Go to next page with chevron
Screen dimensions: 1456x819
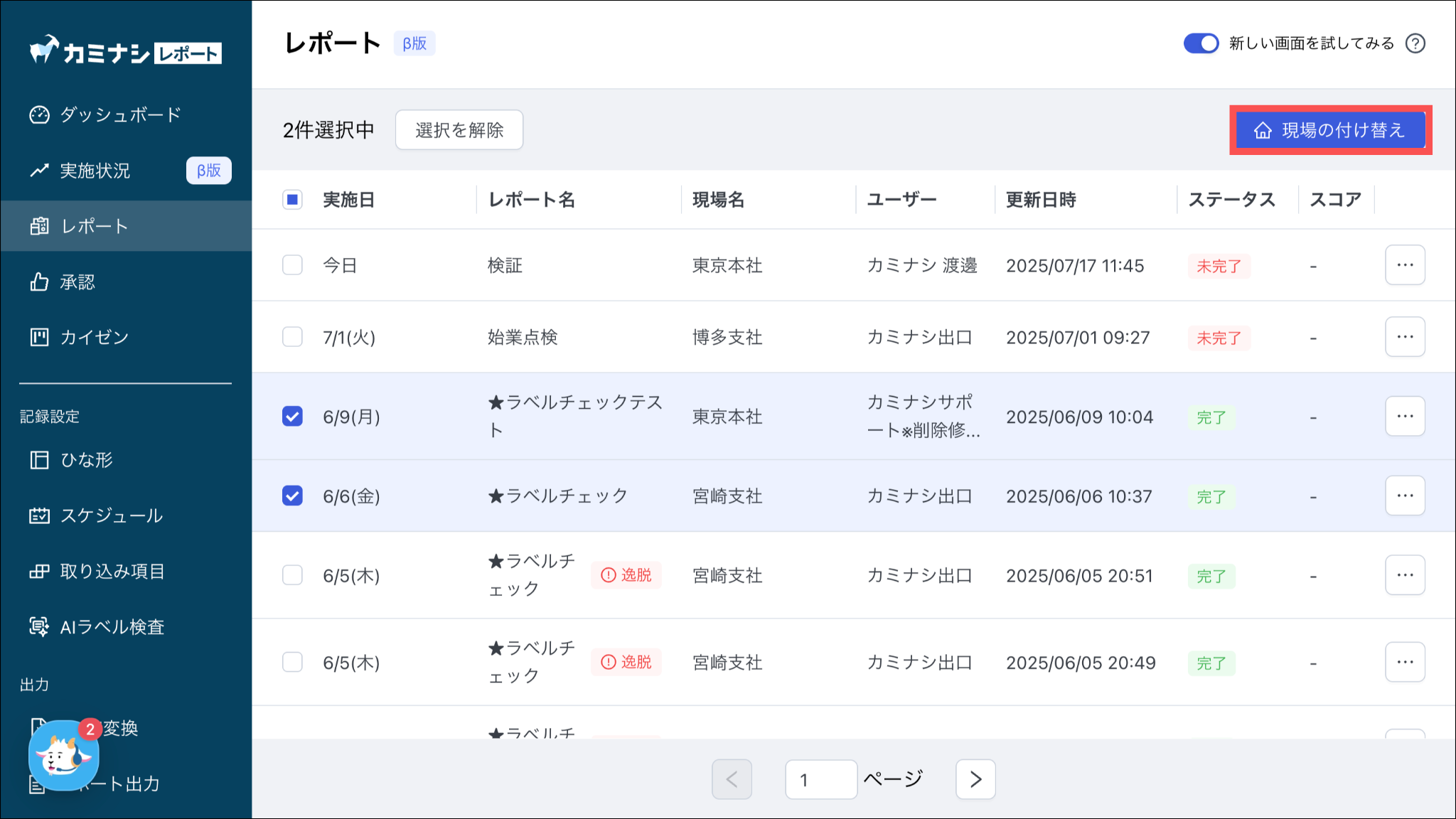(975, 779)
